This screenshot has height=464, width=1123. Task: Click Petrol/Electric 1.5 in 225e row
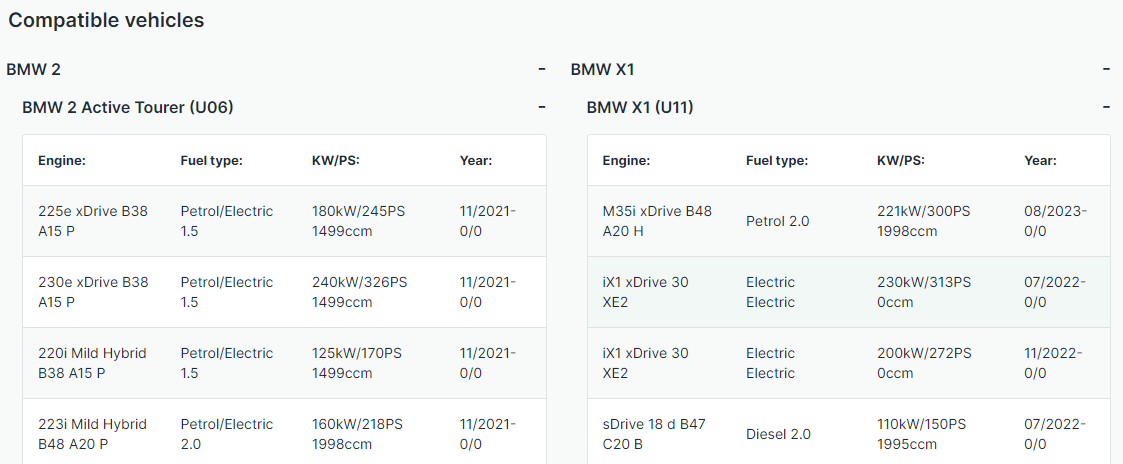pos(227,221)
